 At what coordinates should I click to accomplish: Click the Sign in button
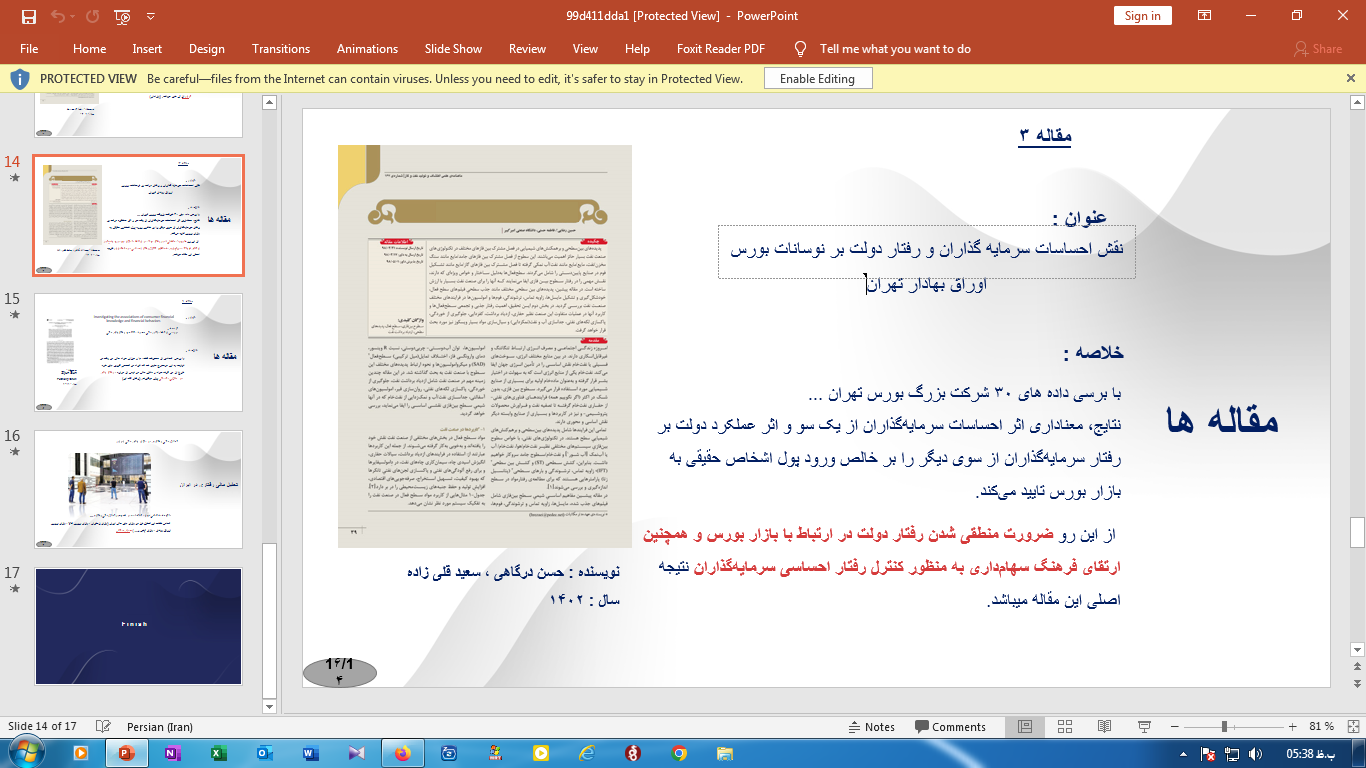tap(1142, 16)
